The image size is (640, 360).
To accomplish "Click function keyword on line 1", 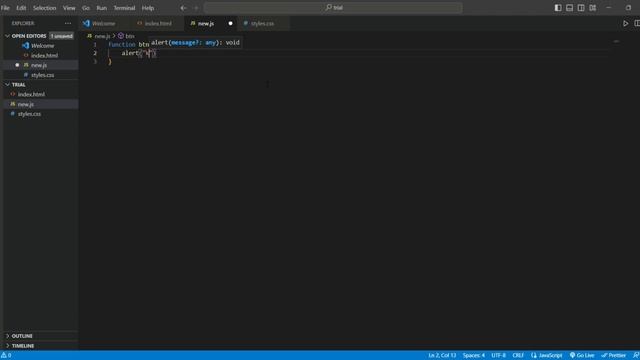I will [x=122, y=44].
